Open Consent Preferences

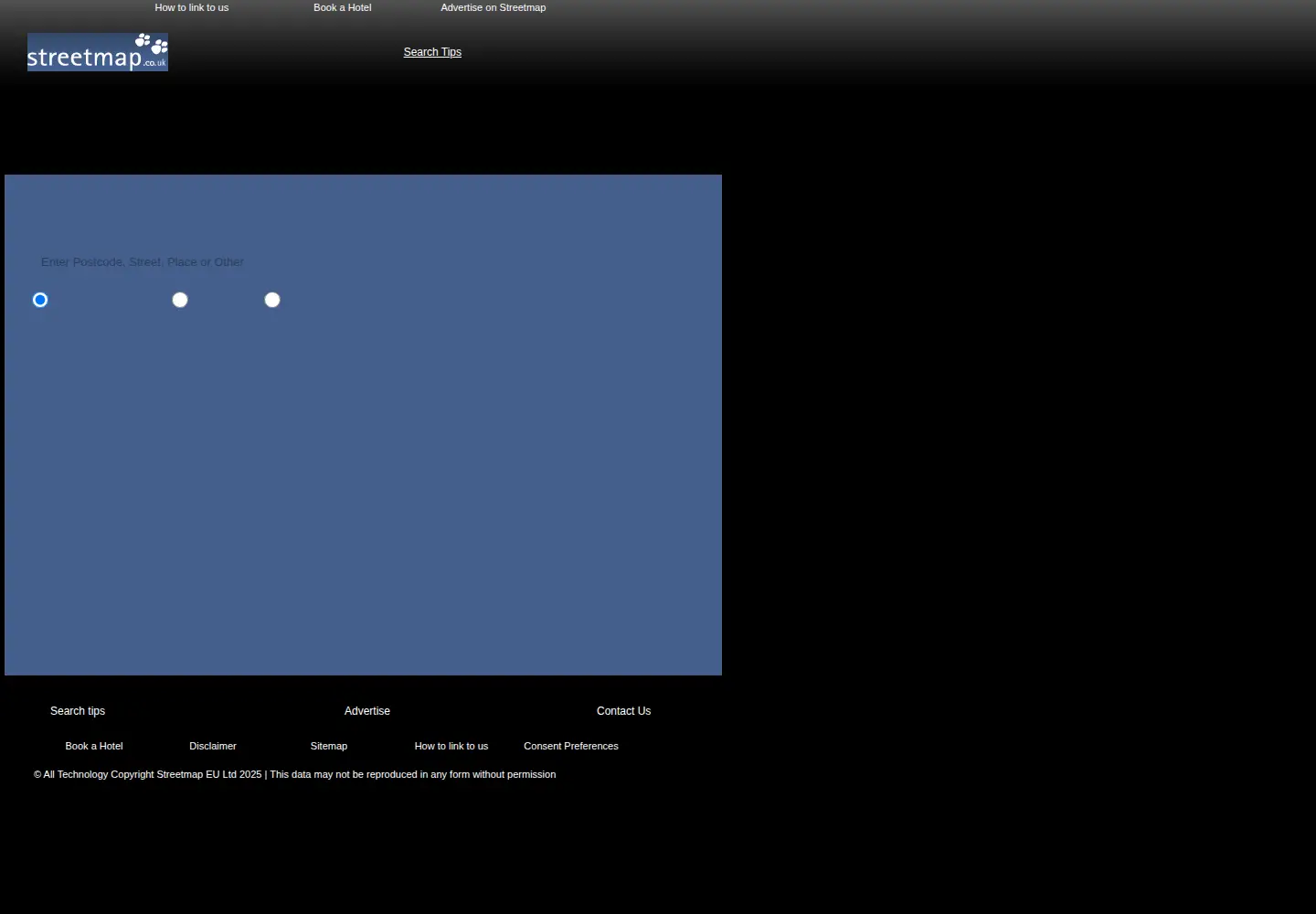tap(571, 746)
